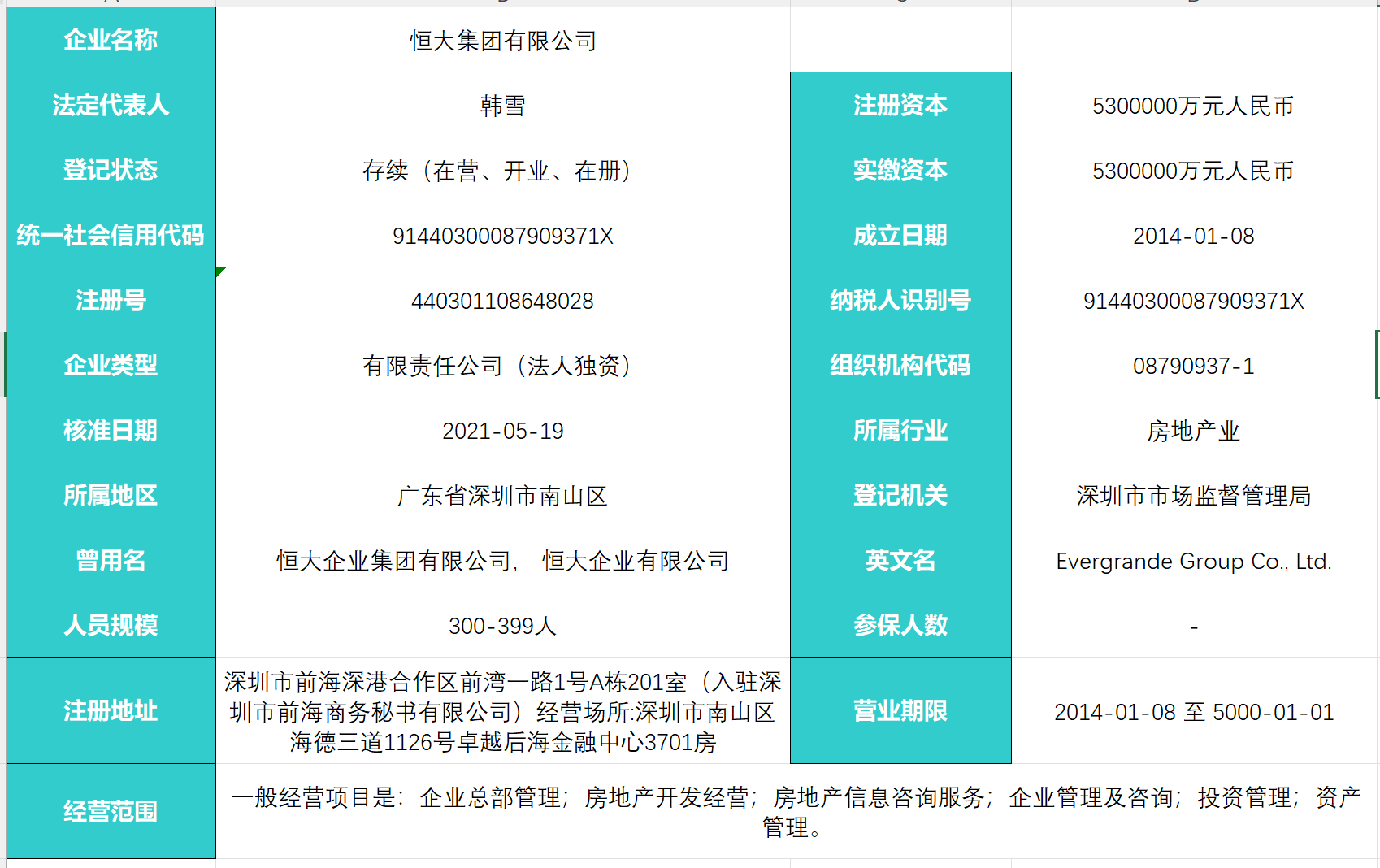Click the 参保人数 value dash cell
The image size is (1380, 868).
pyautogui.click(x=1194, y=625)
